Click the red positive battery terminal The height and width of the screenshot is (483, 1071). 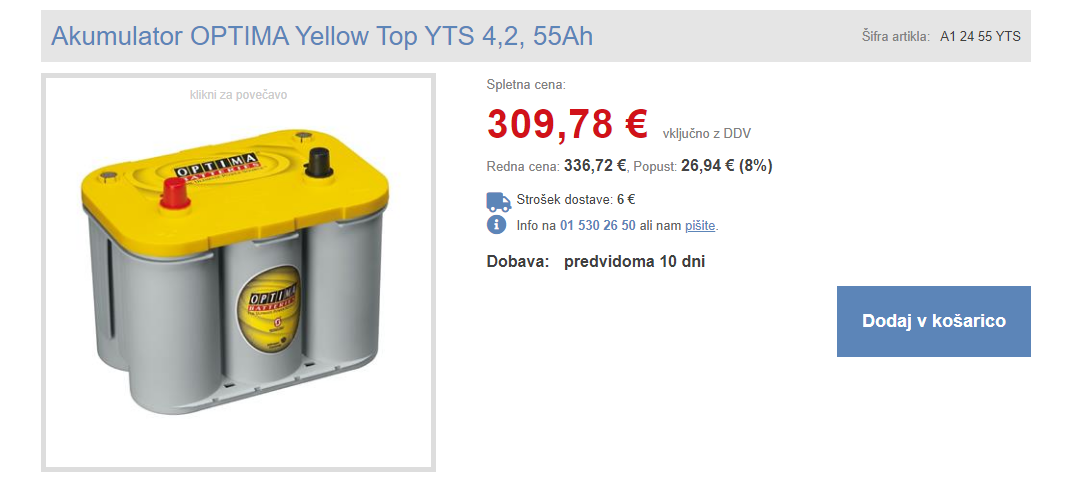tap(175, 193)
